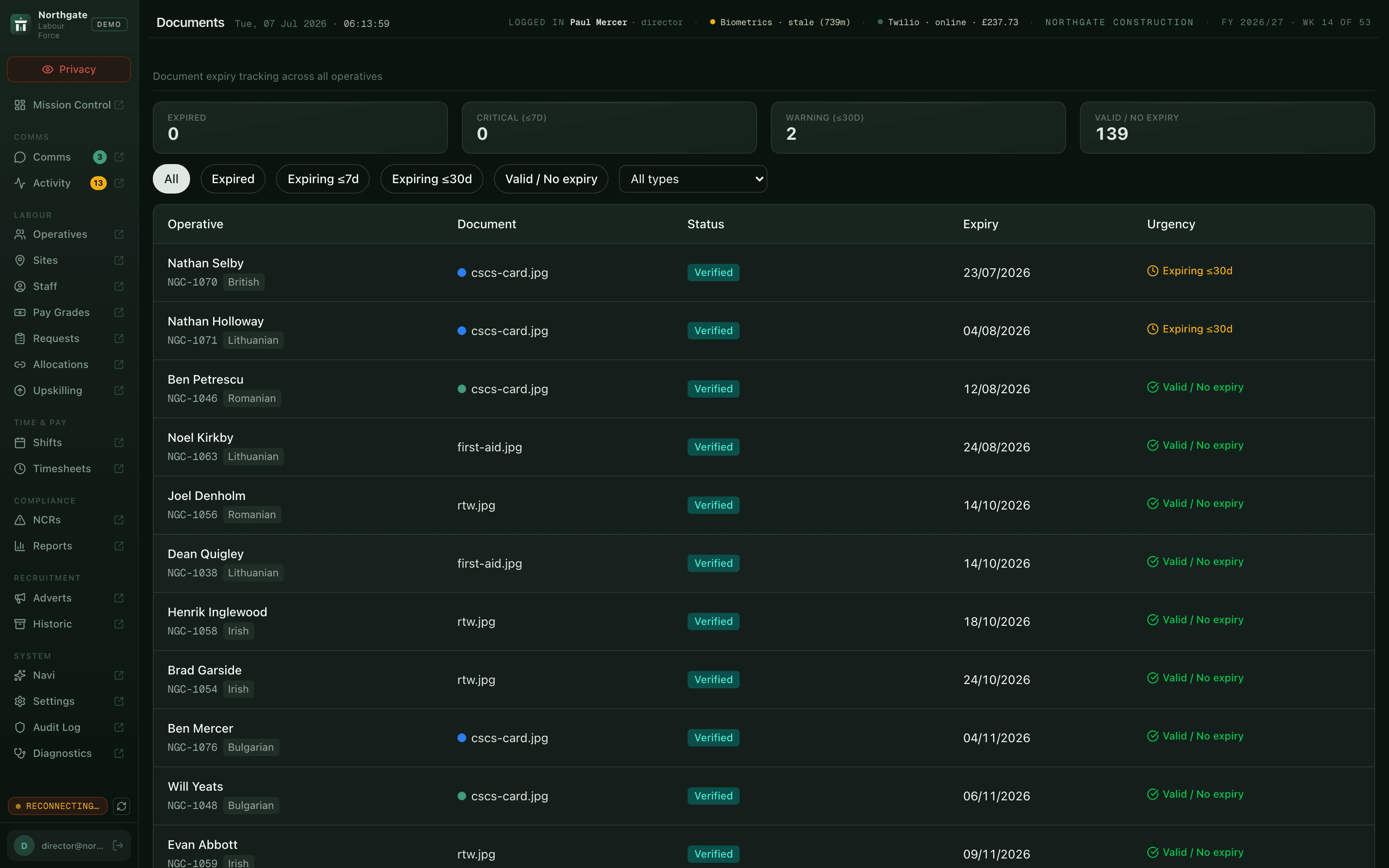Click the Settings pop-out icon
The image size is (1389, 868).
pos(119,701)
